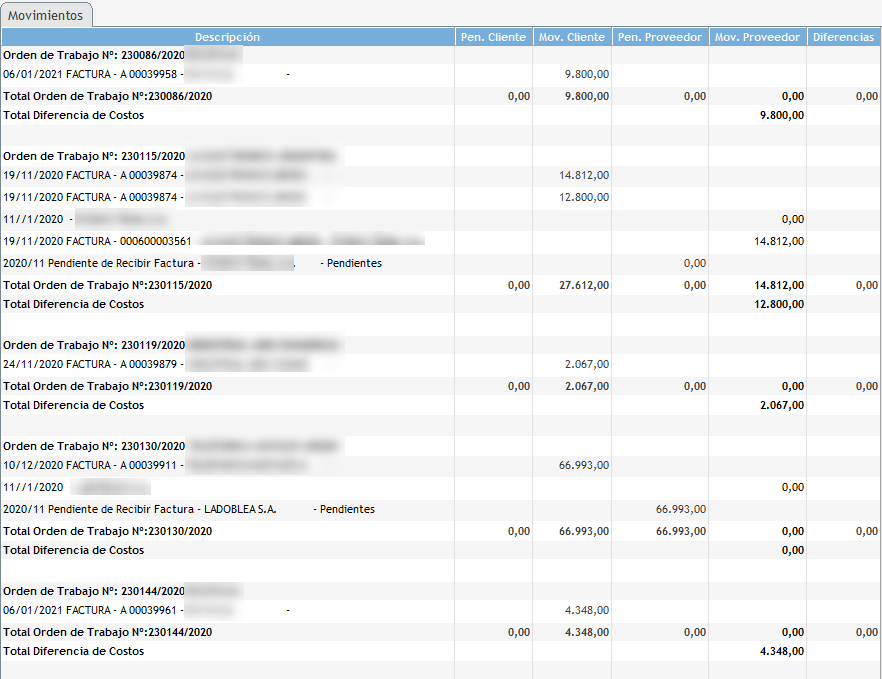Click the Descripción column header
This screenshot has width=882, height=679.
[227, 37]
